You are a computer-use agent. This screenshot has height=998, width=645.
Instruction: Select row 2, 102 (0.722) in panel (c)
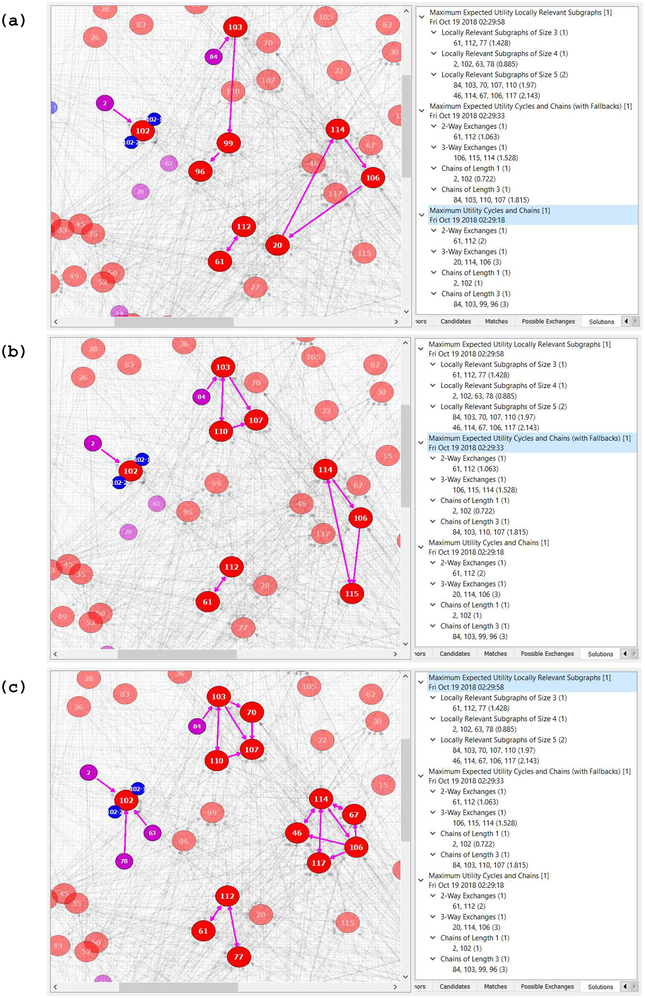point(472,844)
